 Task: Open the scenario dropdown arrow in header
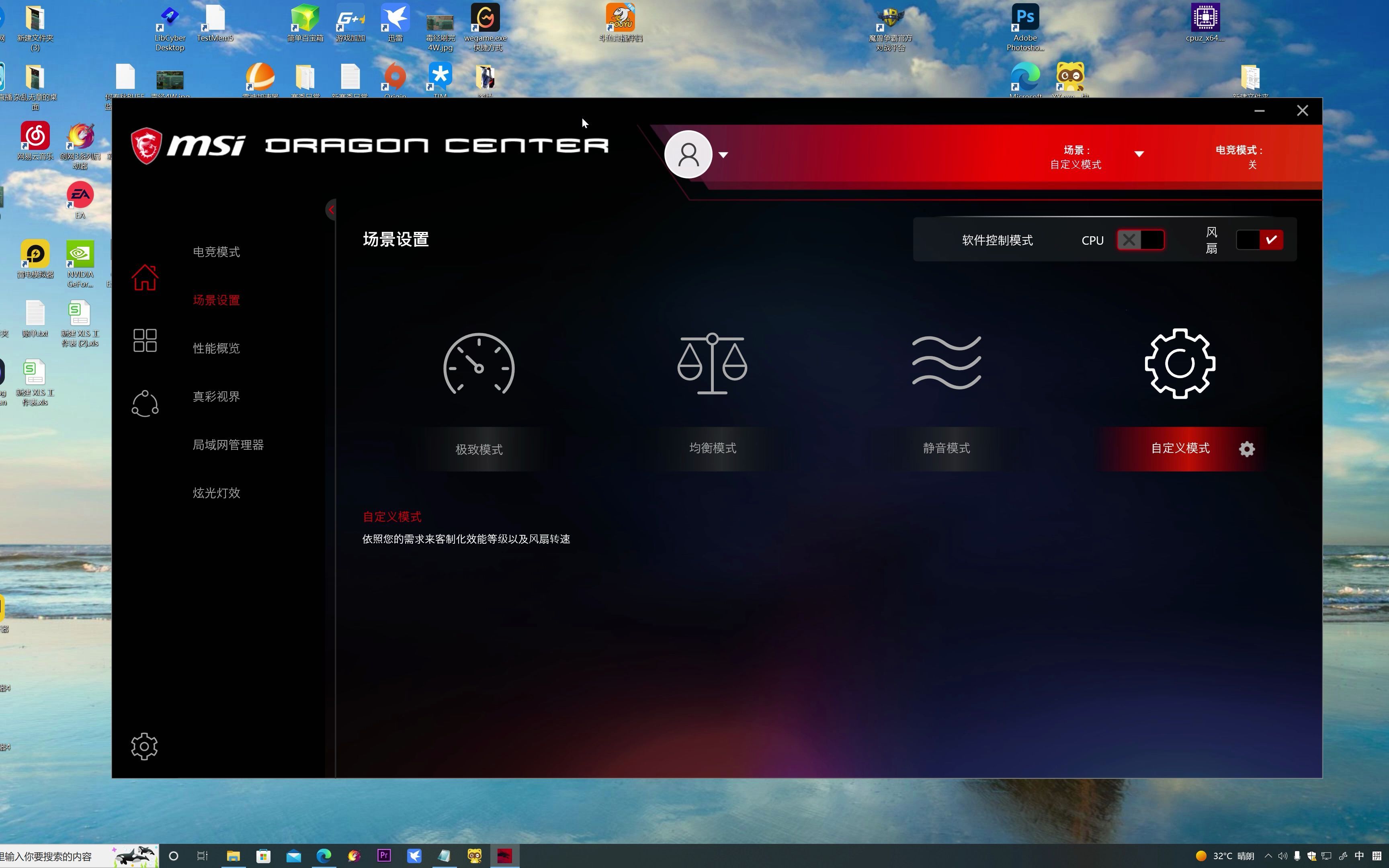pyautogui.click(x=1139, y=154)
